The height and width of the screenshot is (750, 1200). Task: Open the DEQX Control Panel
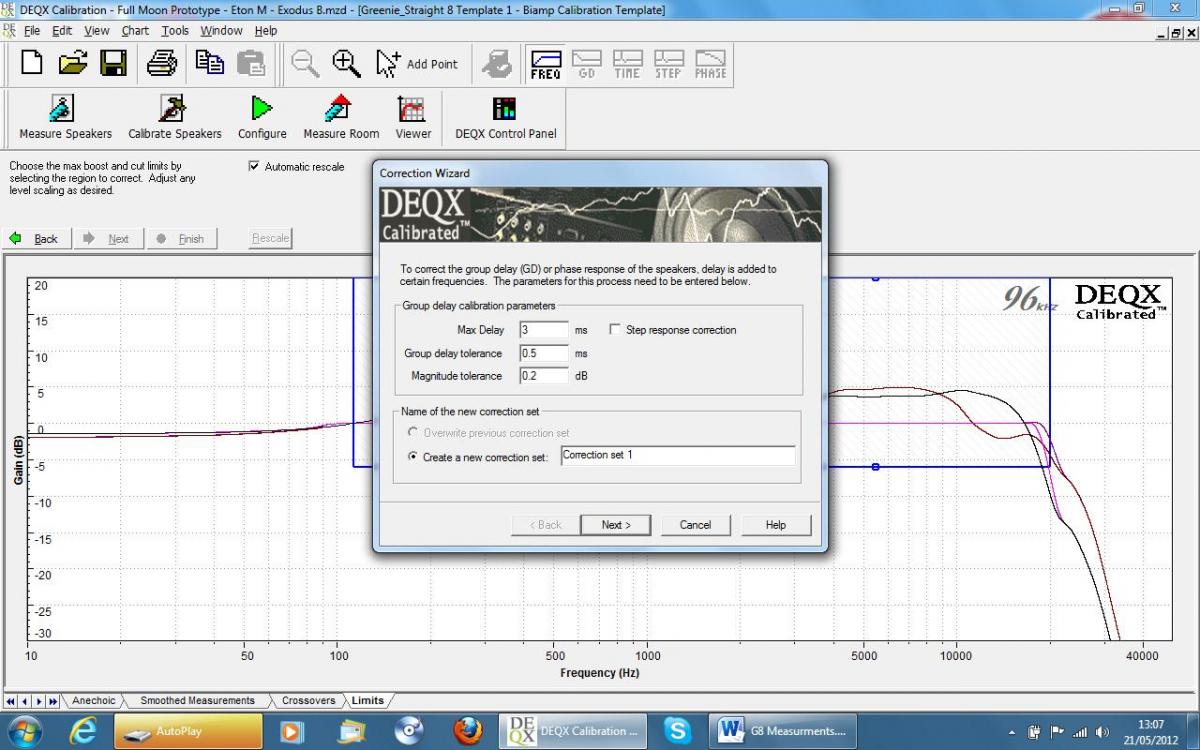click(x=505, y=117)
